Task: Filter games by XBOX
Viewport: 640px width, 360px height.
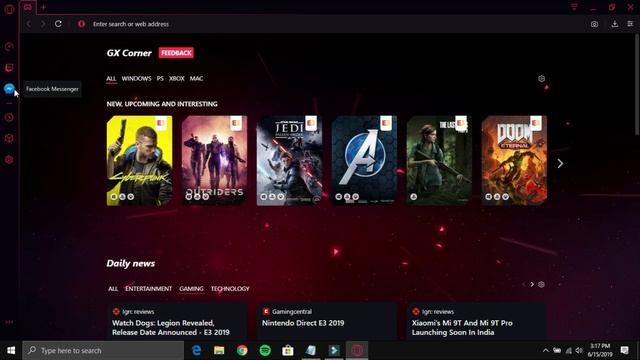Action: [x=177, y=78]
